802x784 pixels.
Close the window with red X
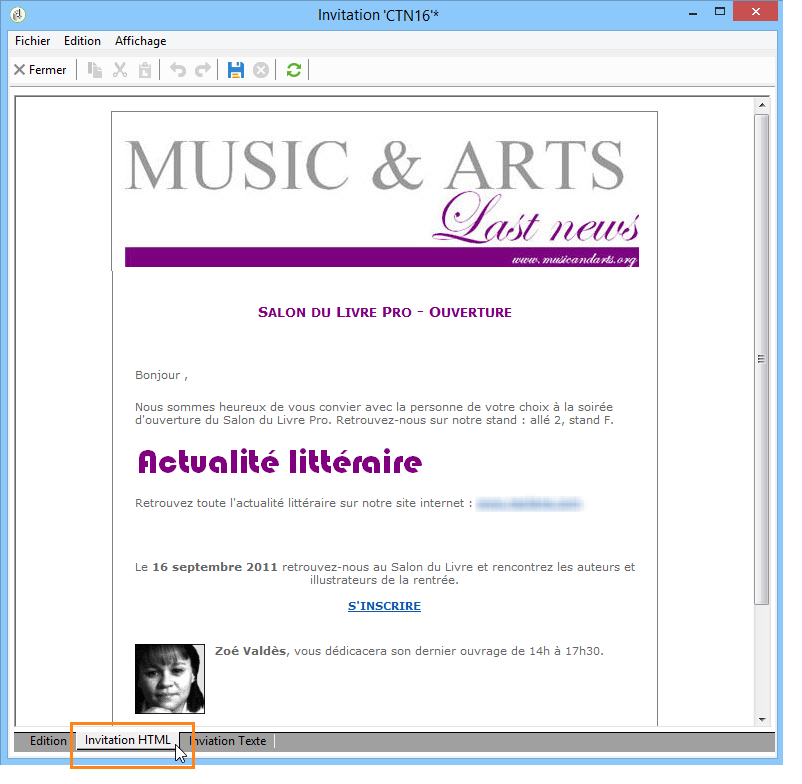tap(755, 11)
